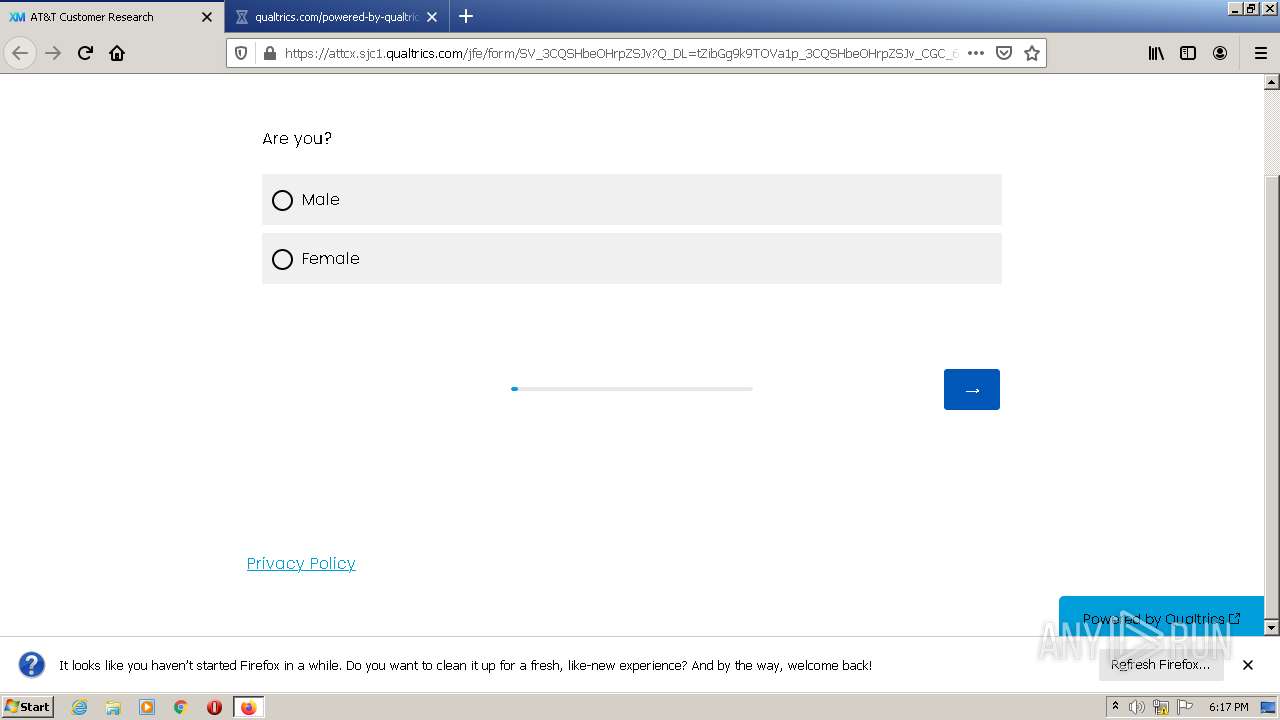
Task: Launch Internet Explorer from the taskbar
Action: coord(80,707)
